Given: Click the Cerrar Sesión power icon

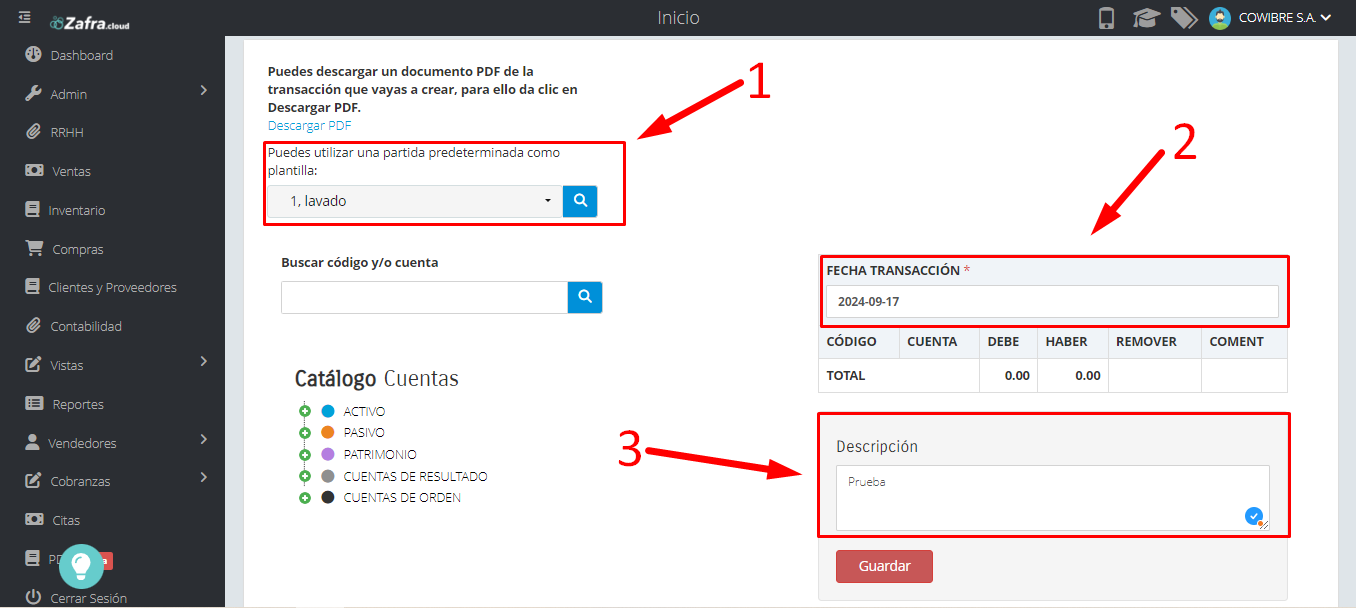Looking at the screenshot, I should pyautogui.click(x=33, y=597).
